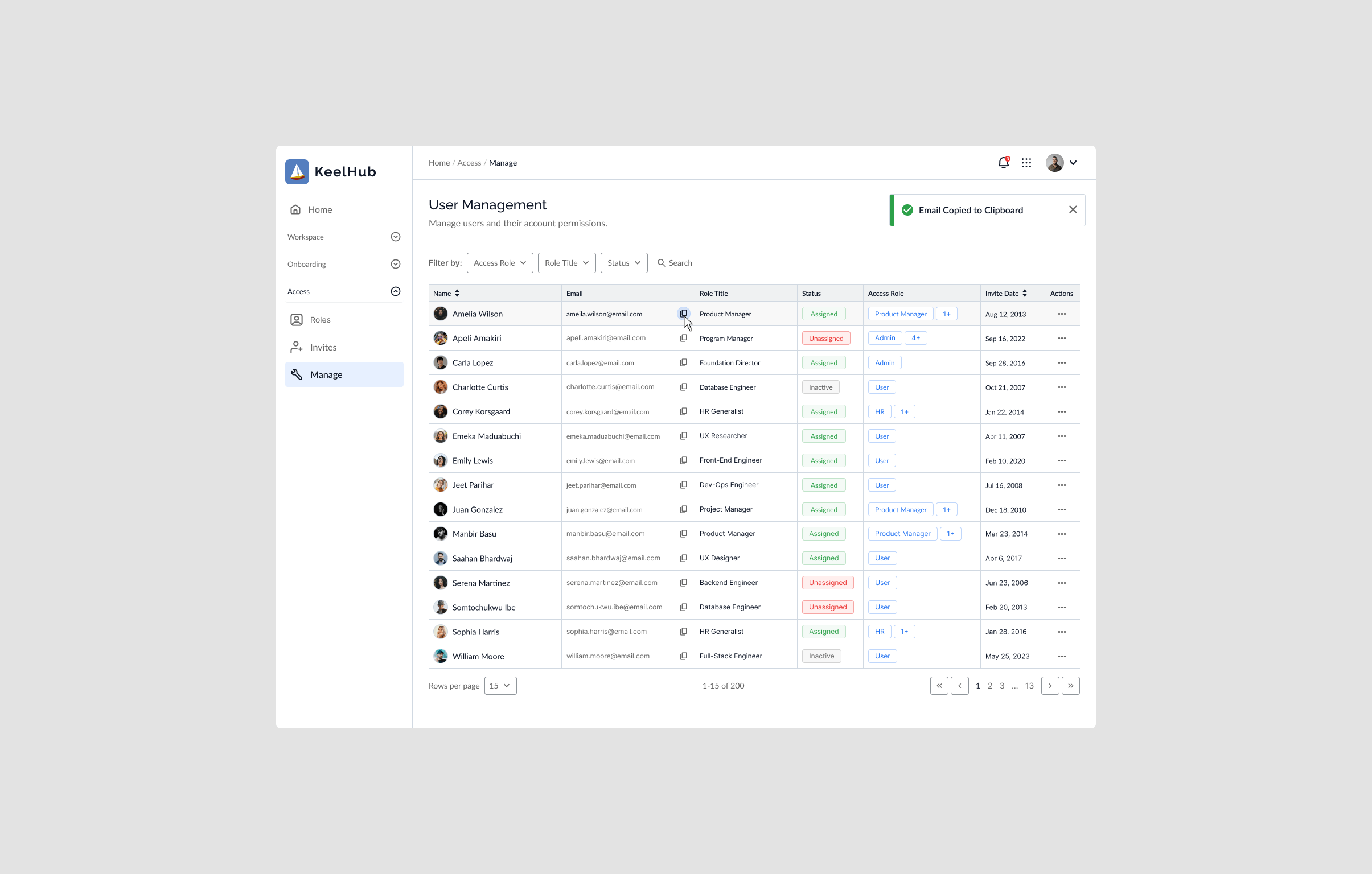Expand the Workspace sidebar section
Image resolution: width=1372 pixels, height=874 pixels.
tap(396, 237)
